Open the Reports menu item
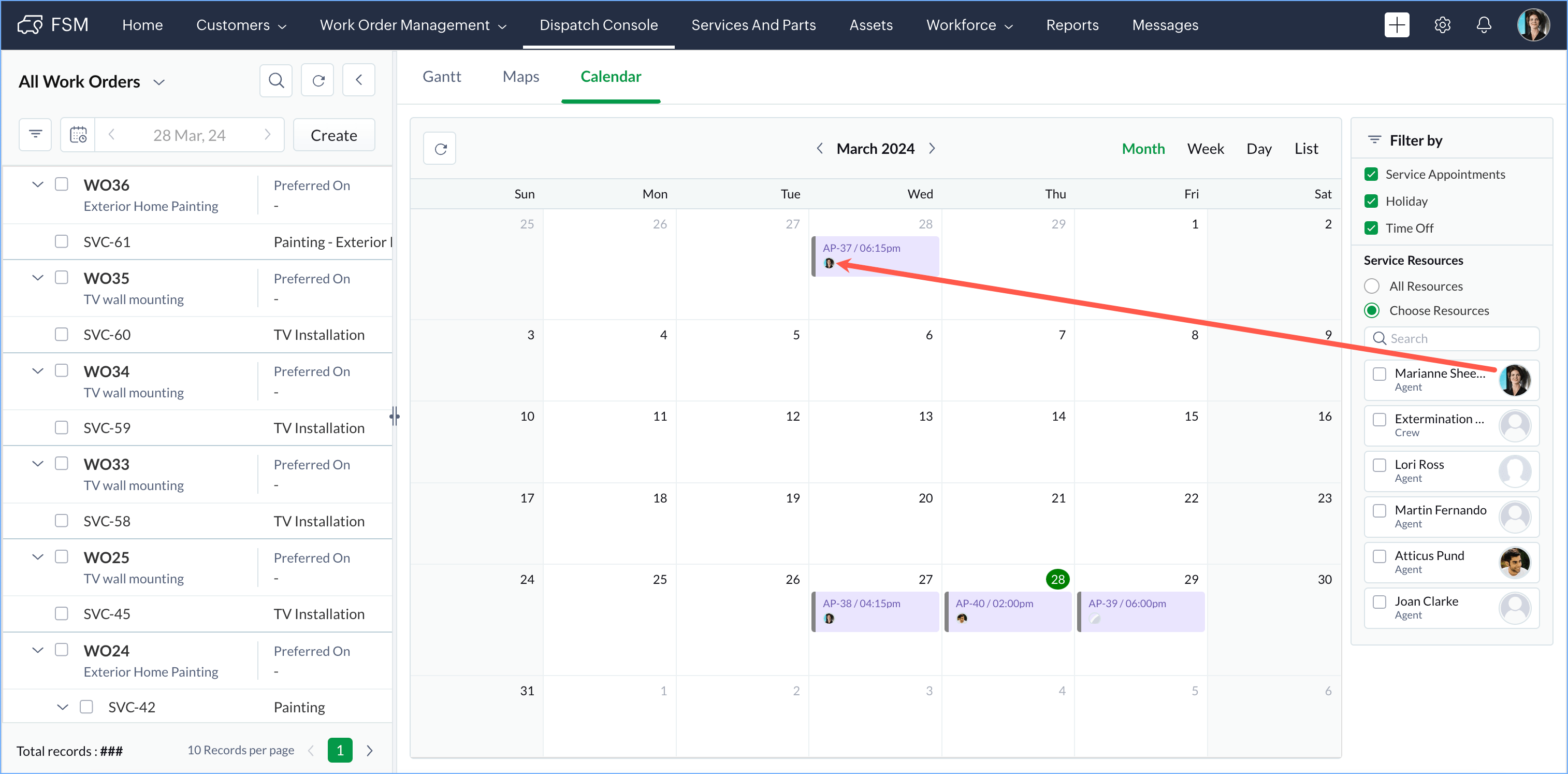This screenshot has width=1568, height=774. click(x=1072, y=25)
